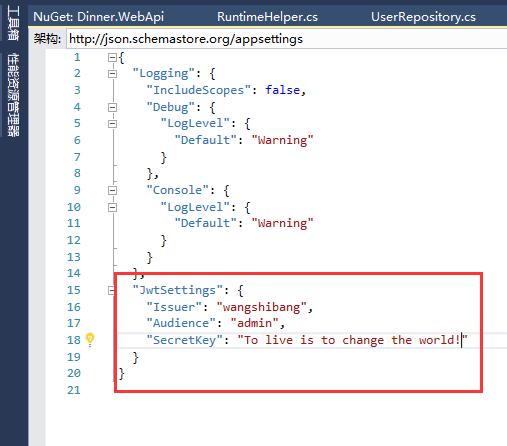Click the "admin" Audience value
507x446 pixels.
(x=255, y=323)
